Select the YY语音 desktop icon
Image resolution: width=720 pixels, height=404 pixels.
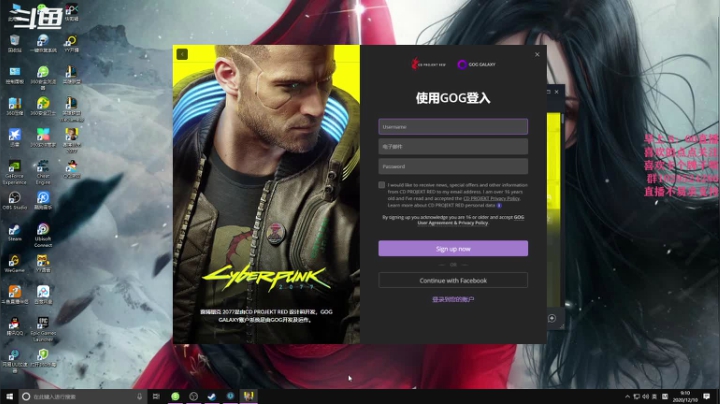click(x=43, y=264)
